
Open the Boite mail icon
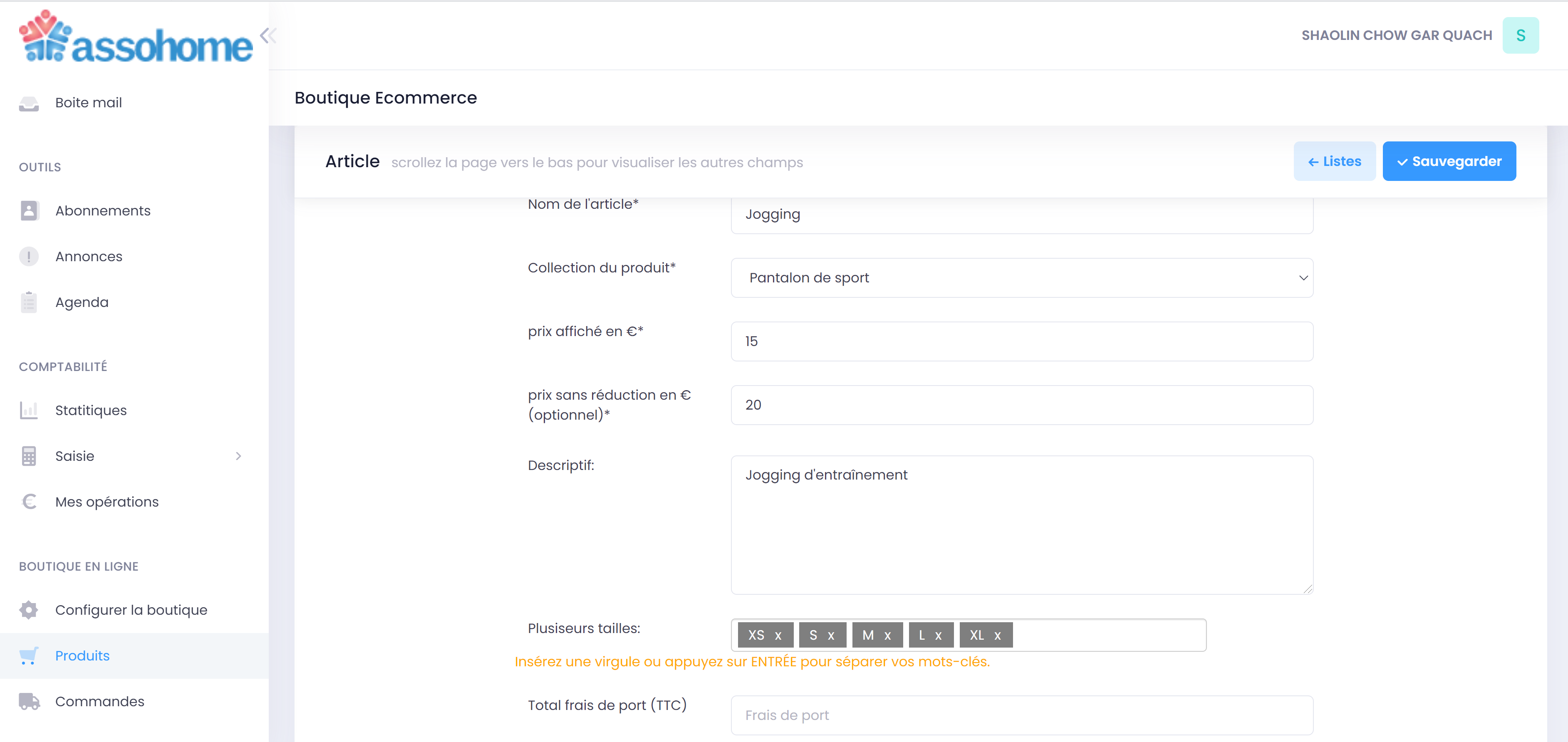click(29, 102)
